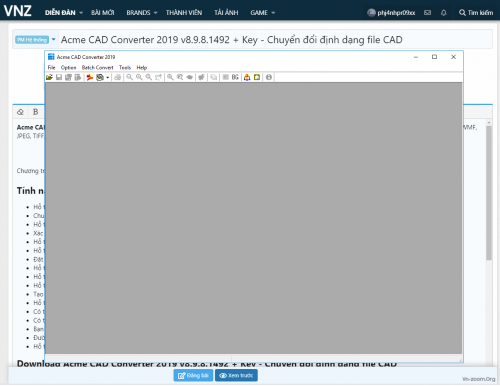500x386 pixels.
Task: Expand arrow beside the layout toolbar icon
Action: (107, 78)
